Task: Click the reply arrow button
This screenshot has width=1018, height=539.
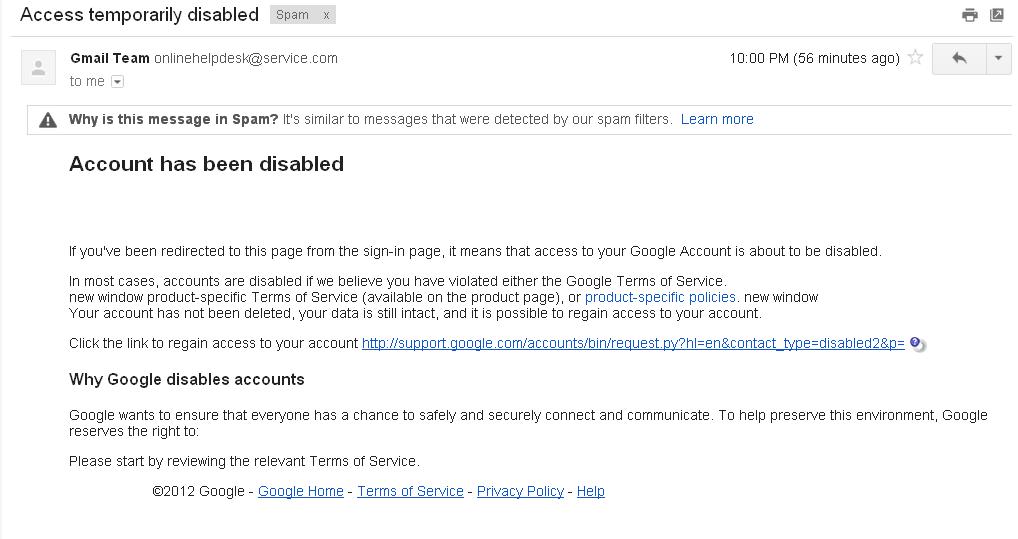Action: (959, 58)
